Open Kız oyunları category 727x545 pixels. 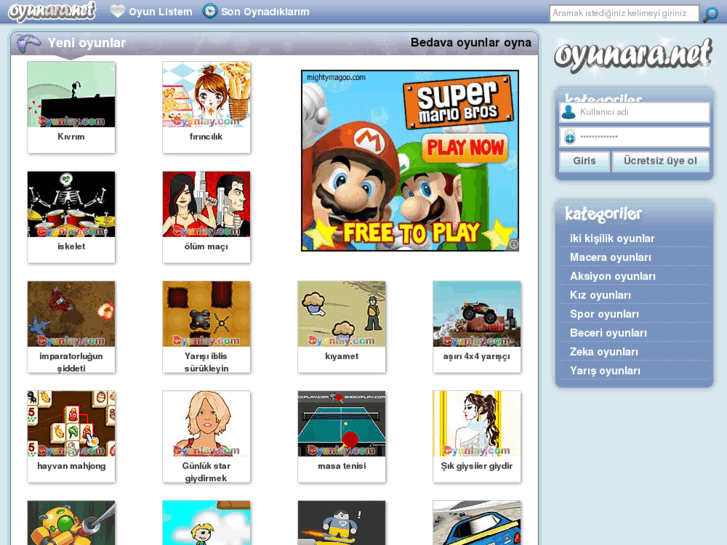[600, 295]
